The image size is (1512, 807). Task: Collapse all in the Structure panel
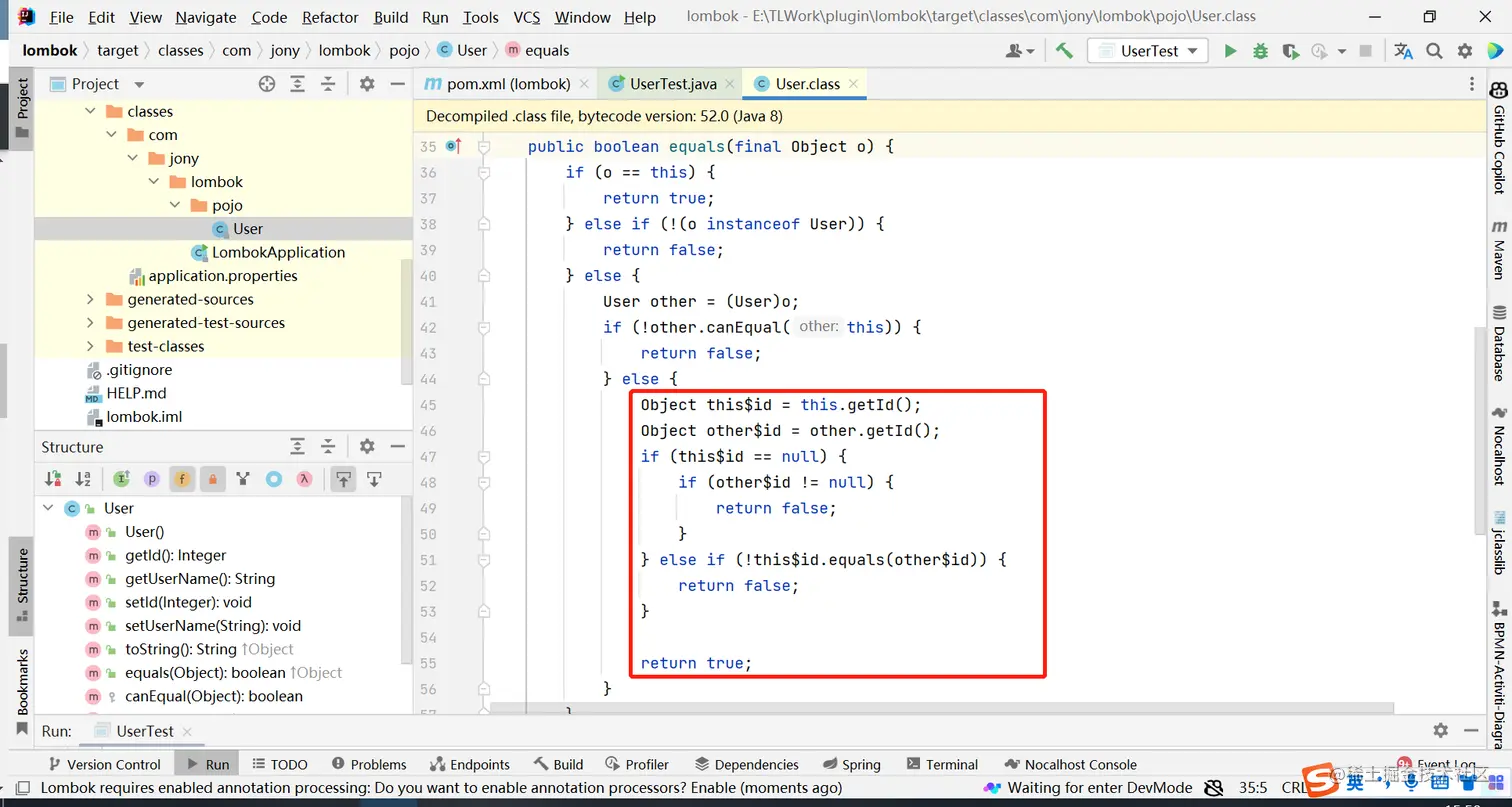click(x=327, y=447)
